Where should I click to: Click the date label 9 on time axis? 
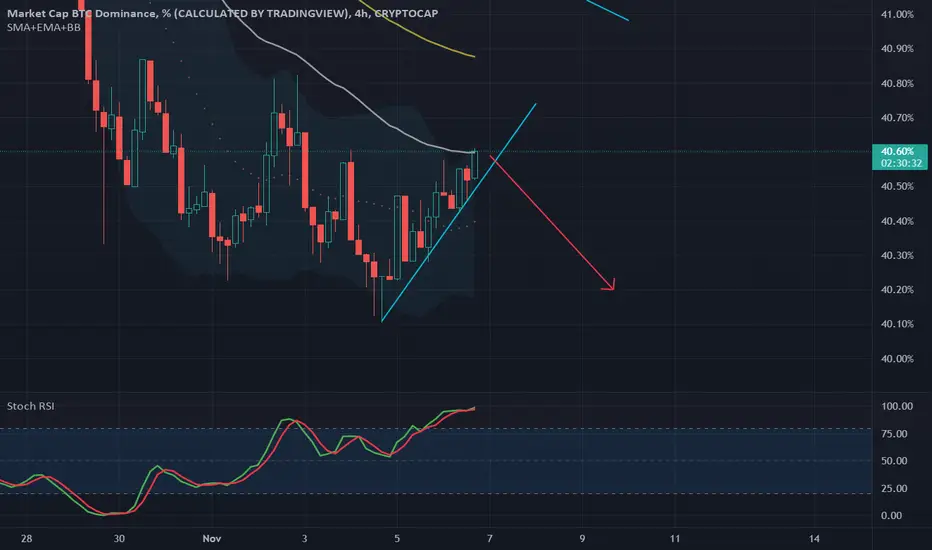click(x=582, y=539)
